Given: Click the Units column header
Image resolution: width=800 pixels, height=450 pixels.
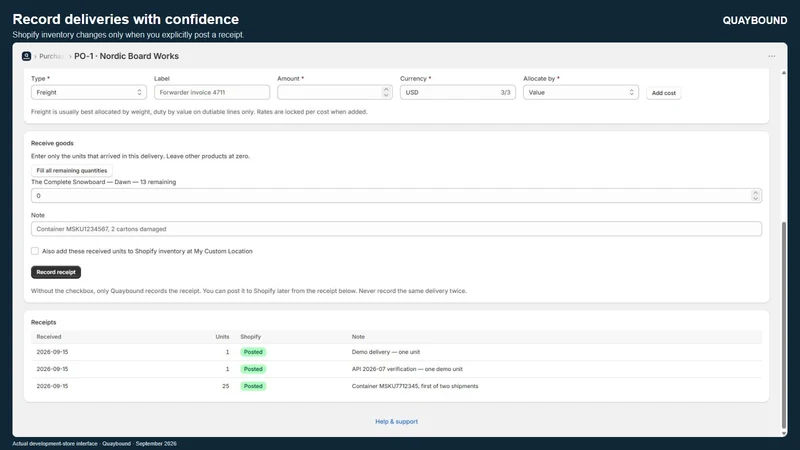Looking at the screenshot, I should tap(222, 337).
